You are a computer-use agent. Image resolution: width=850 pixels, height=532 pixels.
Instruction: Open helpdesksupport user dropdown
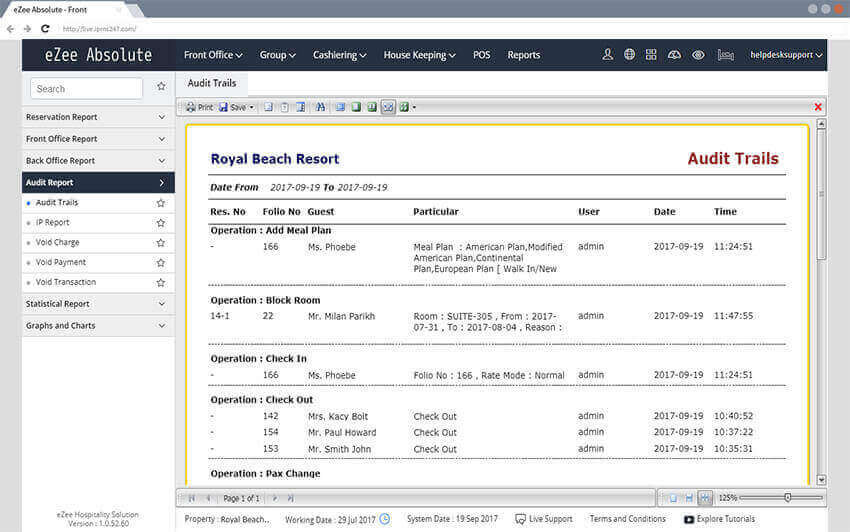pyautogui.click(x=786, y=55)
